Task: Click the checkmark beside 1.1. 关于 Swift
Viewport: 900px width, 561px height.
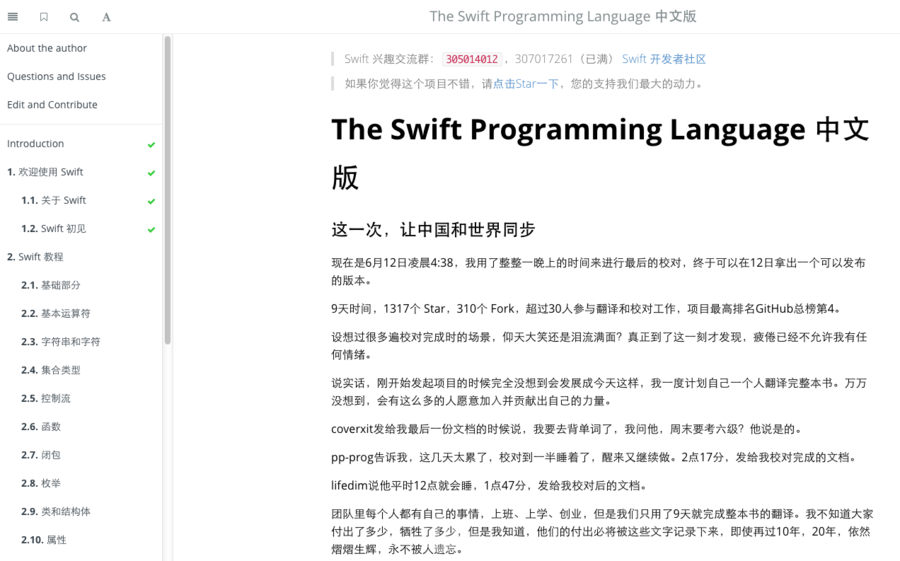Action: click(152, 201)
